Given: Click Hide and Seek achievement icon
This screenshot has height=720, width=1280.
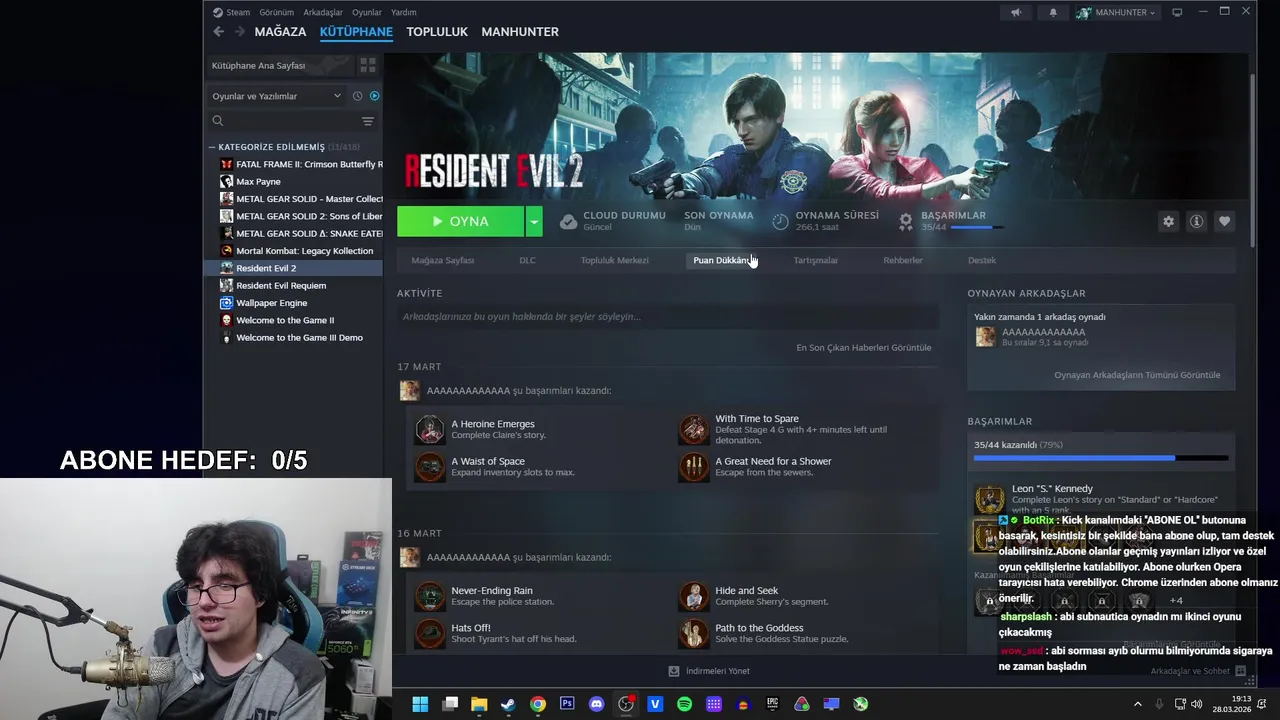Looking at the screenshot, I should (x=694, y=596).
